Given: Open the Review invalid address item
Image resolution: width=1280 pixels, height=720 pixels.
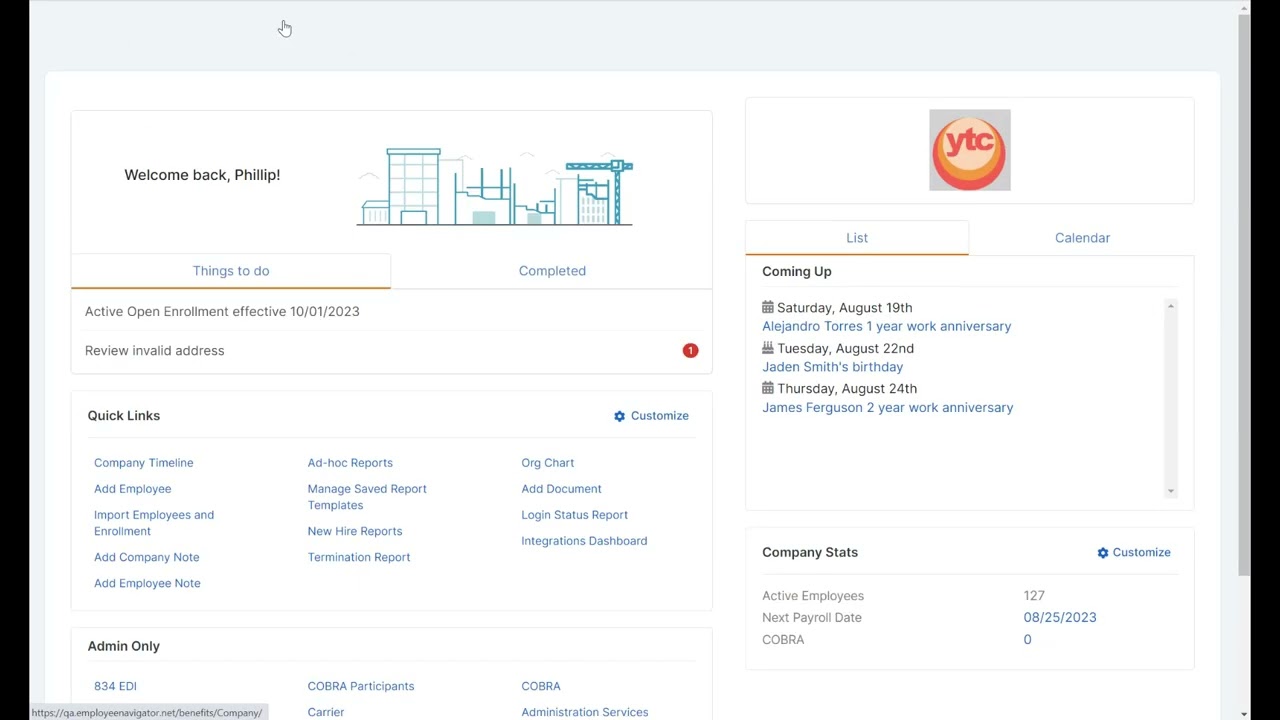Looking at the screenshot, I should [155, 351].
